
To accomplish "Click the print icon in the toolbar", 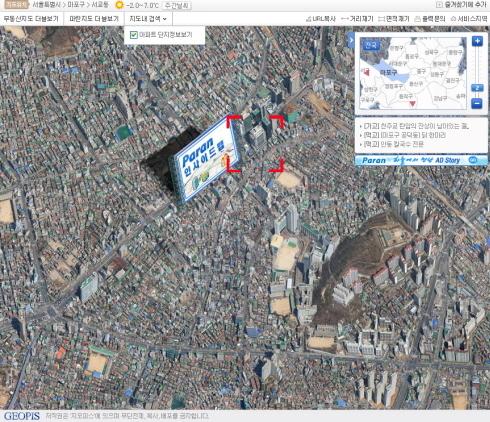I will 417,19.
